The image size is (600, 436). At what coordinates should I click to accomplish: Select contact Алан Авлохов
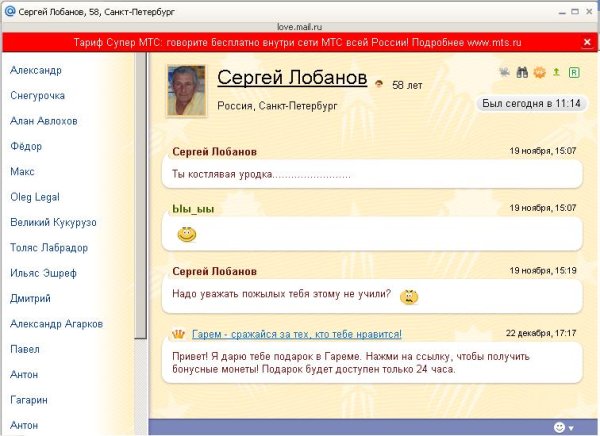[x=41, y=121]
